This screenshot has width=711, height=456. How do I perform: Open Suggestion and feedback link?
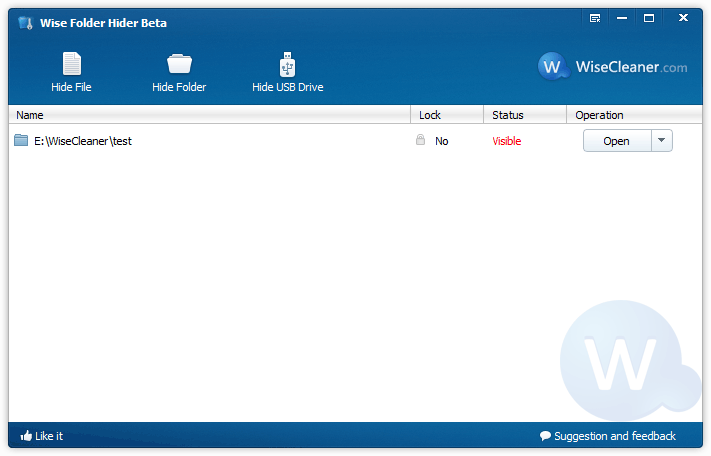coord(608,436)
